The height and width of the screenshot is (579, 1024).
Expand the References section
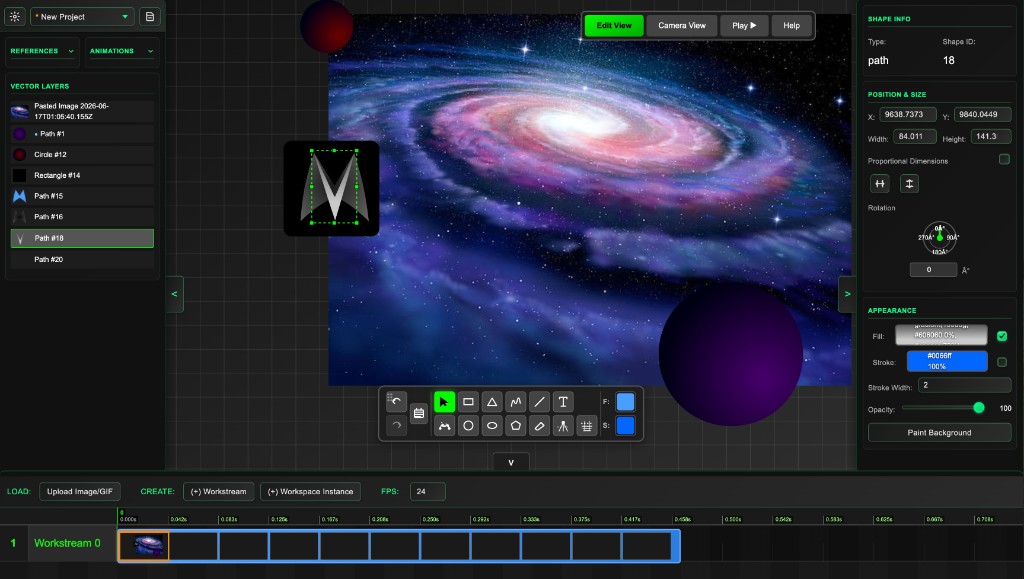[x=42, y=51]
